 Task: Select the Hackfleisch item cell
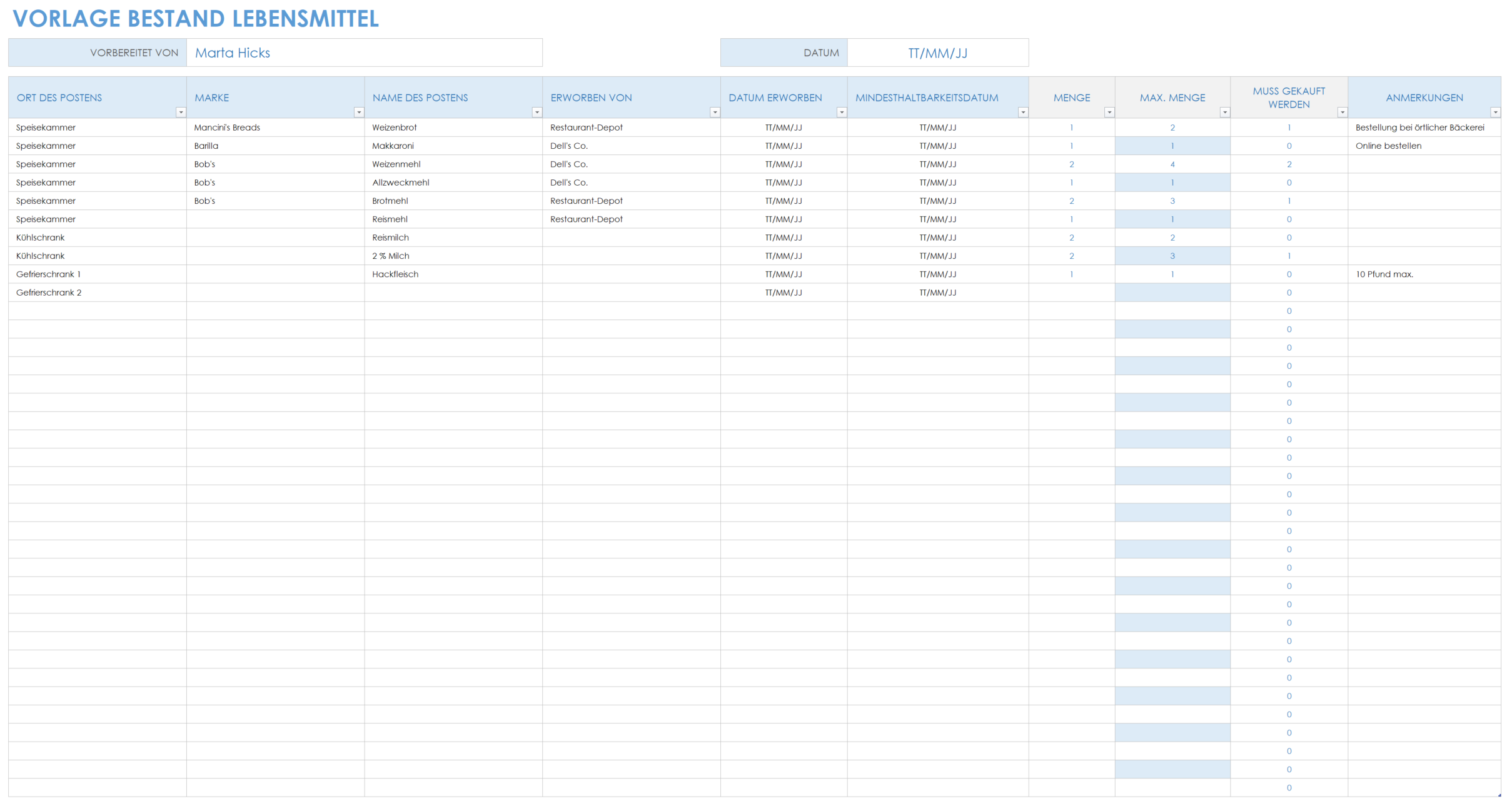[x=453, y=274]
